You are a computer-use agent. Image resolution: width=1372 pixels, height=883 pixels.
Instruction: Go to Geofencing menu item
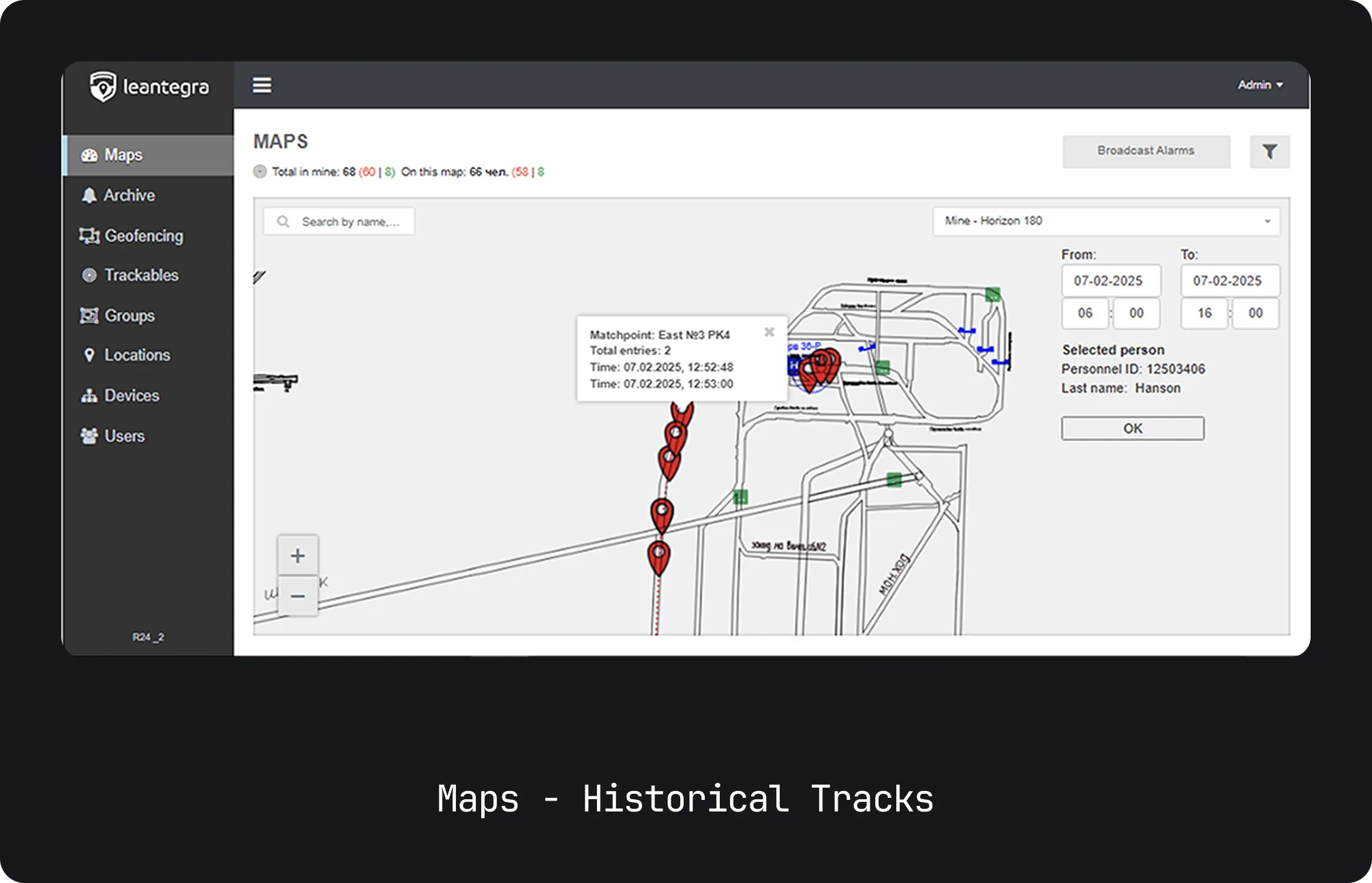(x=143, y=236)
